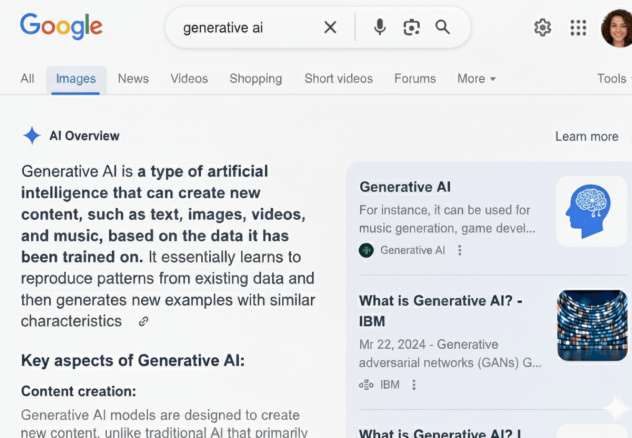Image resolution: width=632 pixels, height=438 pixels.
Task: Open settings gear icon
Action: (543, 27)
